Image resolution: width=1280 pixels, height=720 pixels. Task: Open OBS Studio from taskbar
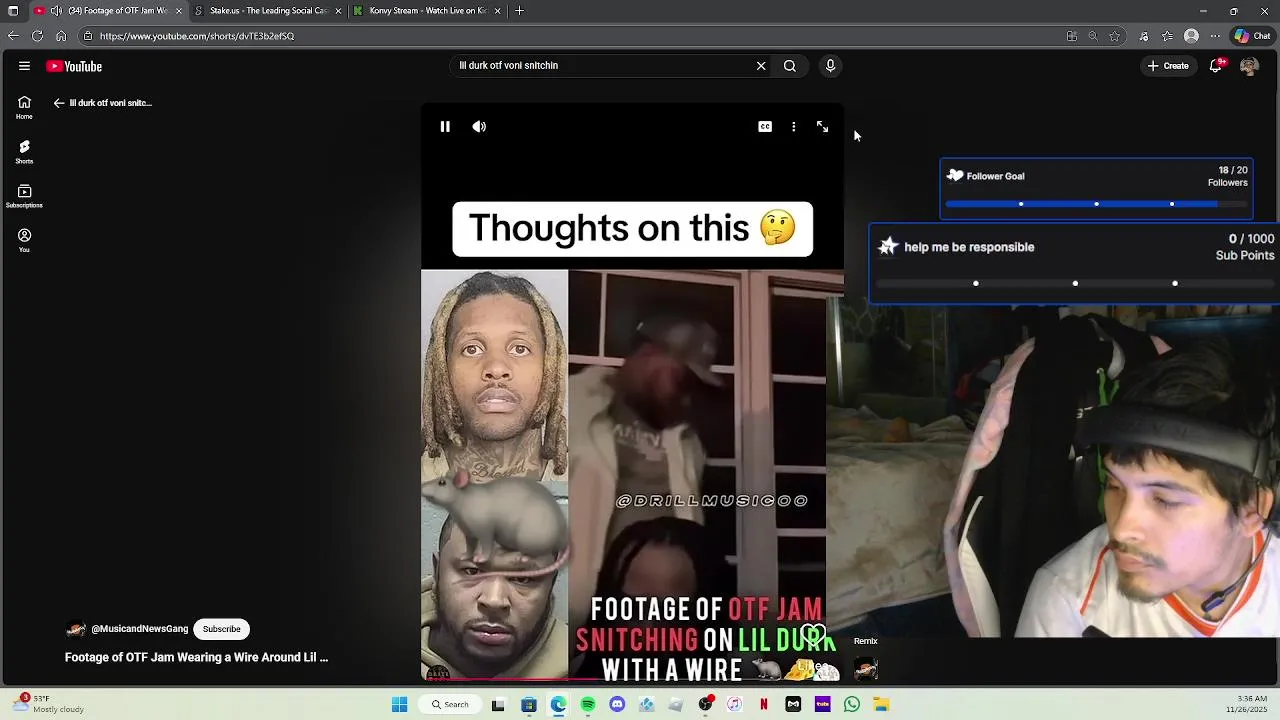click(705, 705)
